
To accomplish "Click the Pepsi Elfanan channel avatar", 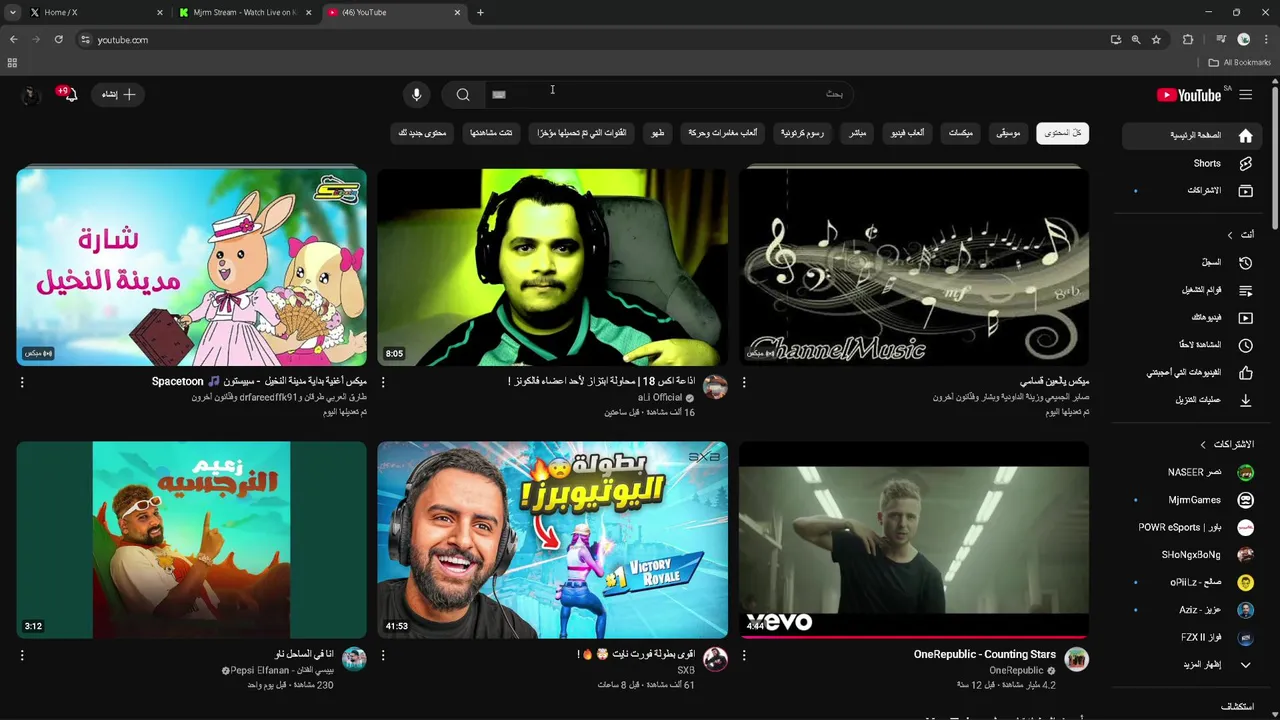I will pos(354,659).
